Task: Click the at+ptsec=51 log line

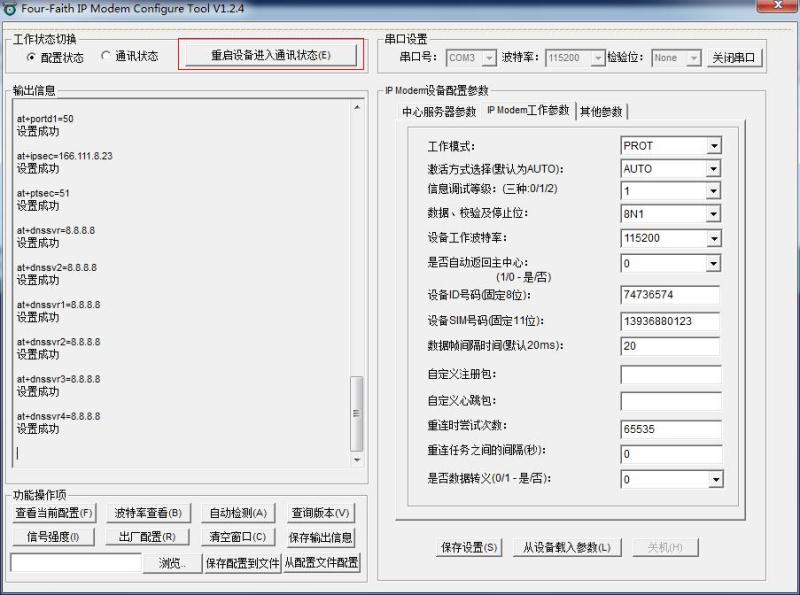Action: 43,193
